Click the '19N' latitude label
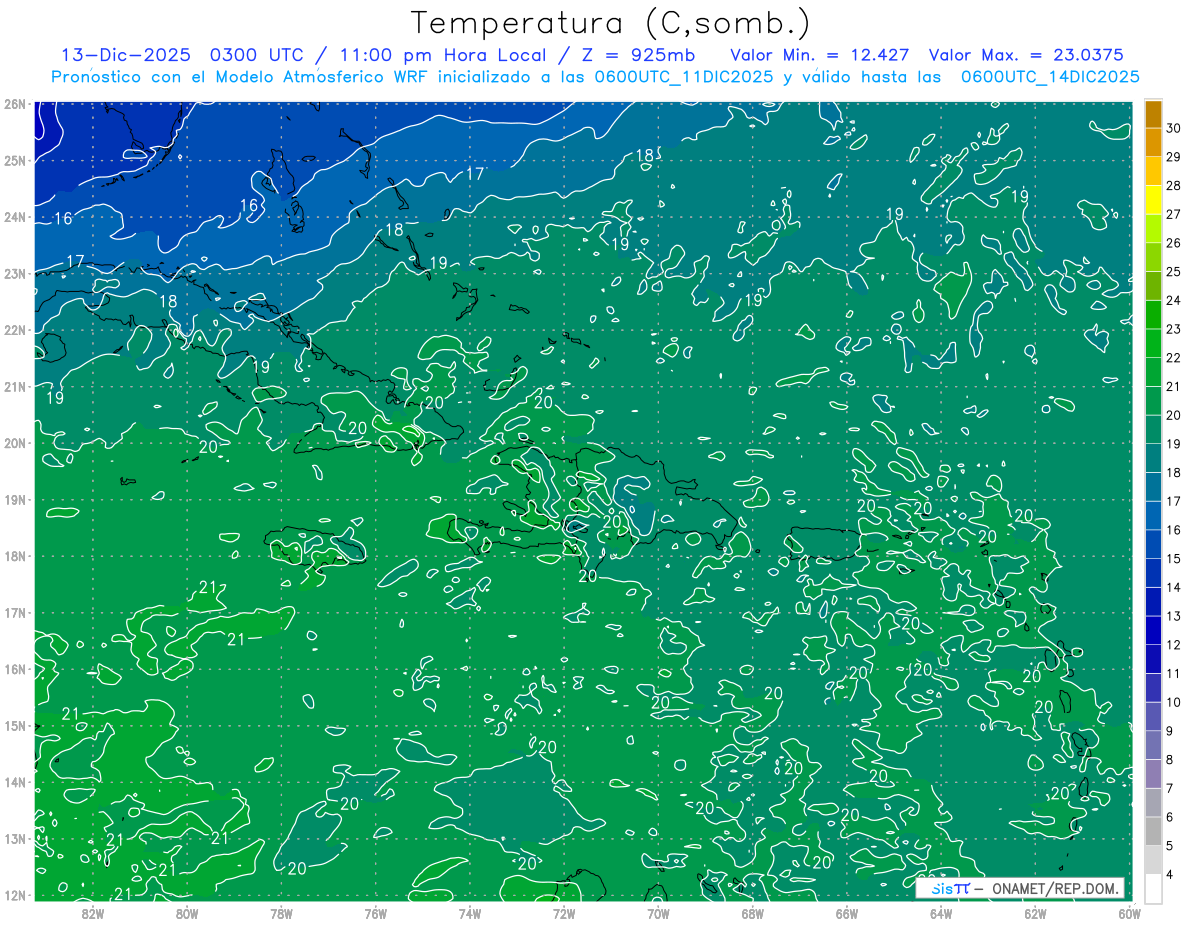 pyautogui.click(x=14, y=500)
